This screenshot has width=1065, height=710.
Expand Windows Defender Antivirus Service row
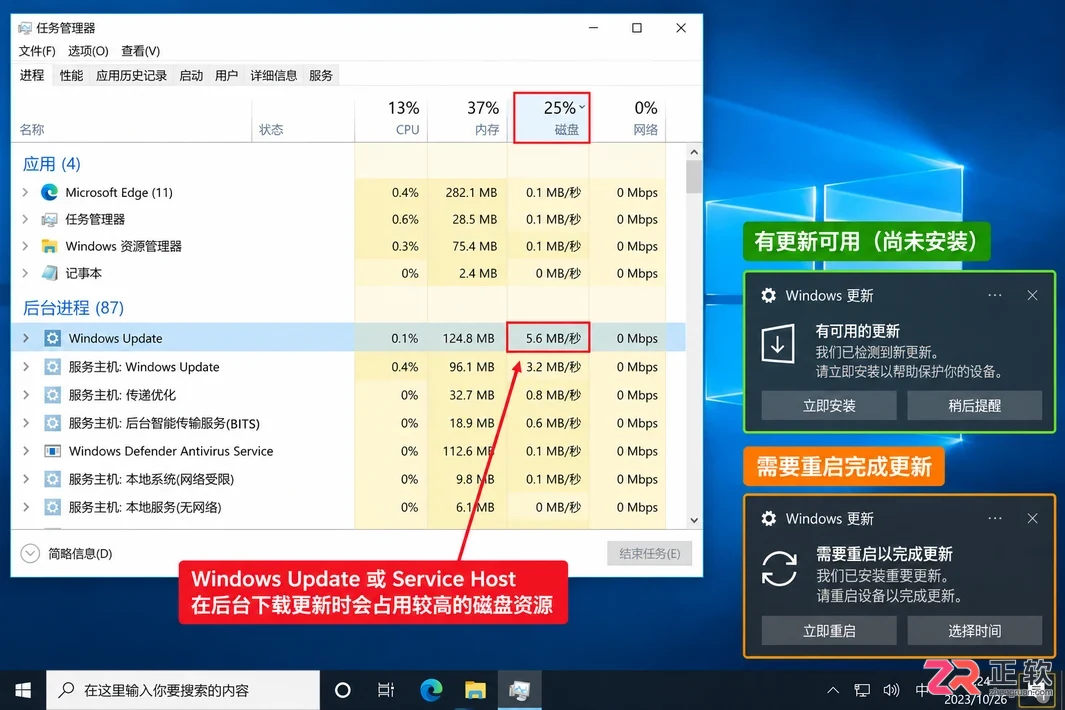[x=26, y=451]
